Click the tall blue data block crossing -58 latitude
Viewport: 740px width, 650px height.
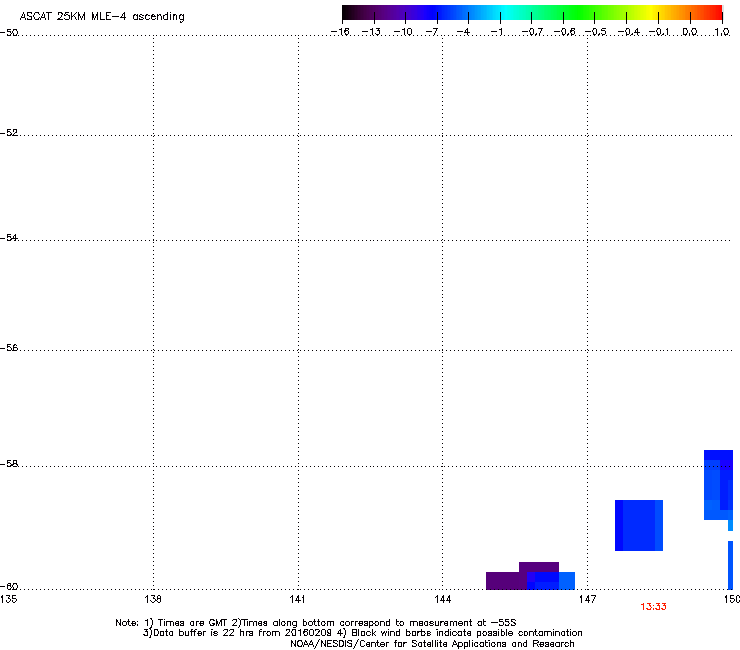coord(718,485)
